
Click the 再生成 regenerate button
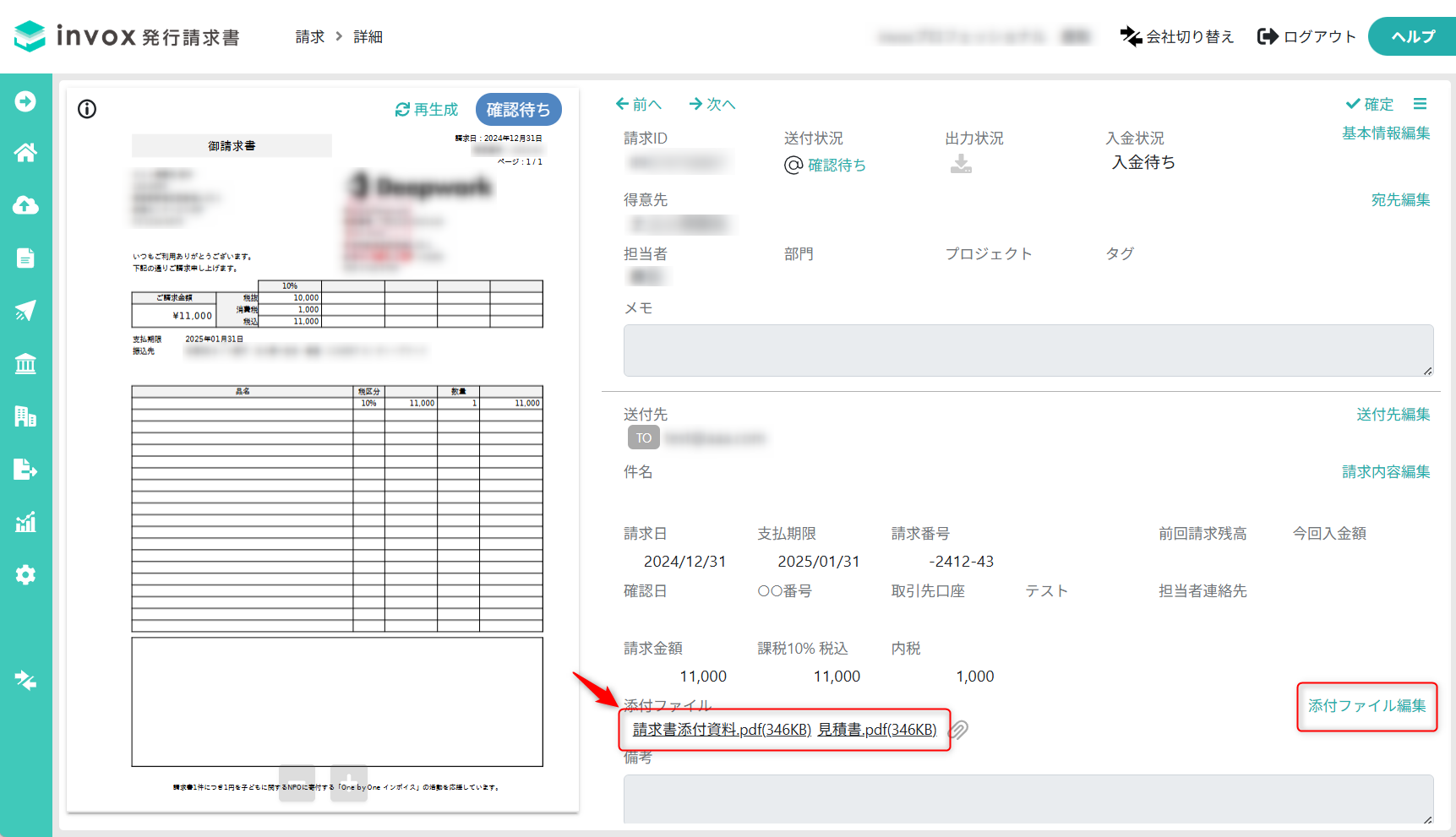pyautogui.click(x=427, y=110)
